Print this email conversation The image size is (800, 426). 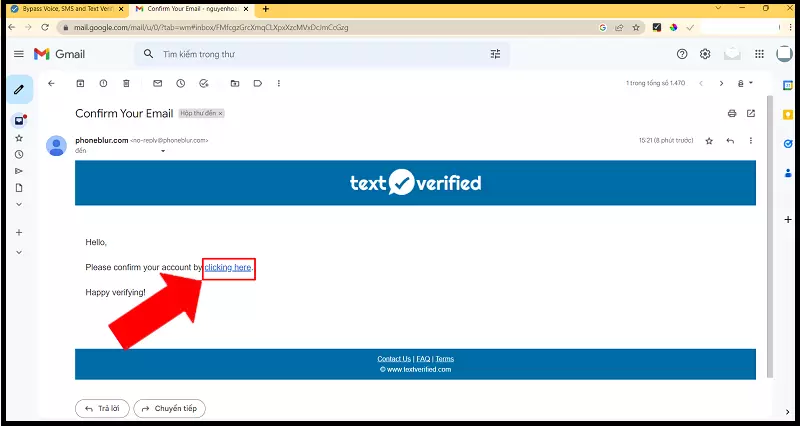click(732, 113)
